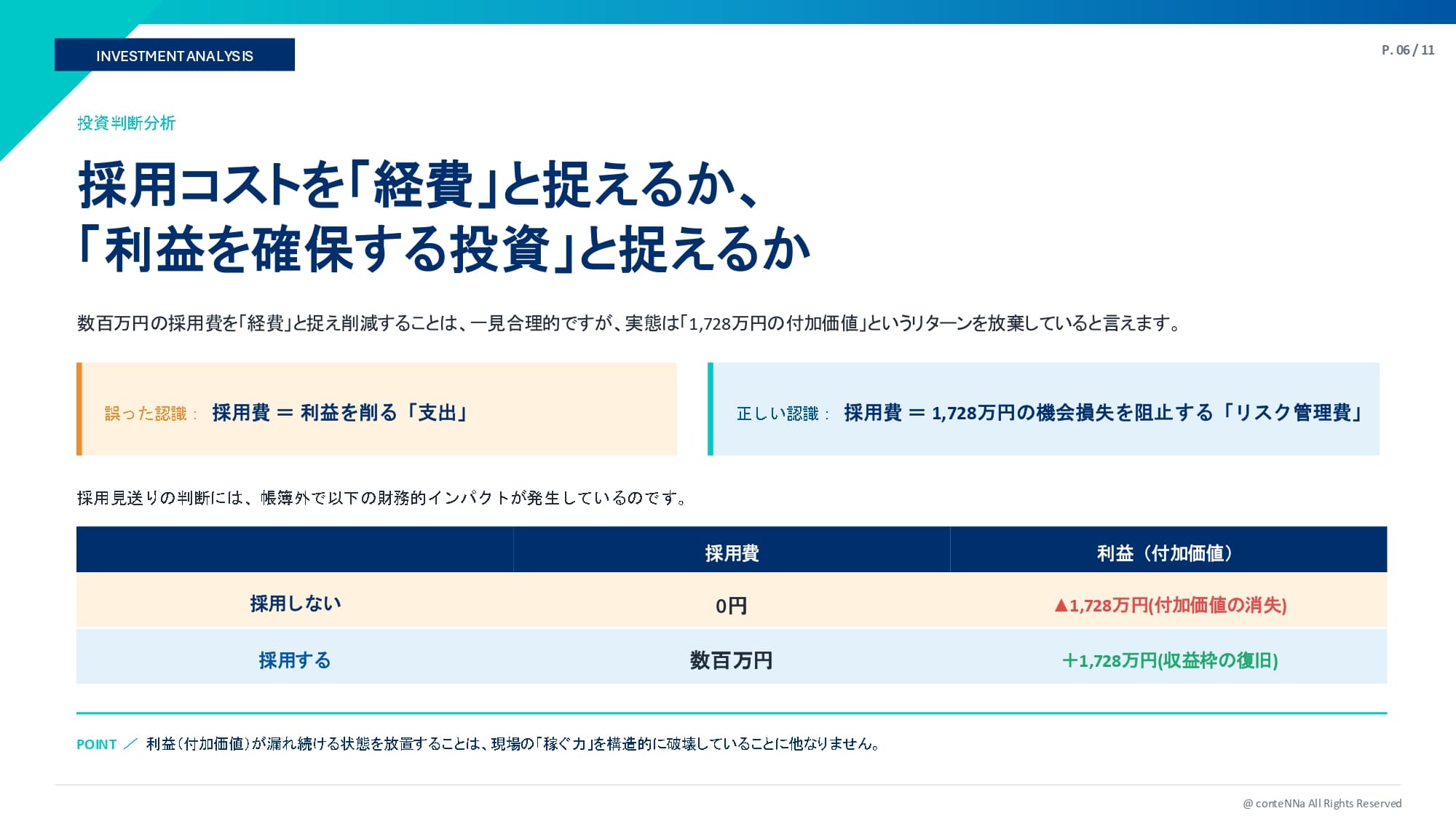Select the sentence starting 採用見送りの判断には
Image resolution: width=1456 pixels, height=819 pixels.
pos(382,498)
